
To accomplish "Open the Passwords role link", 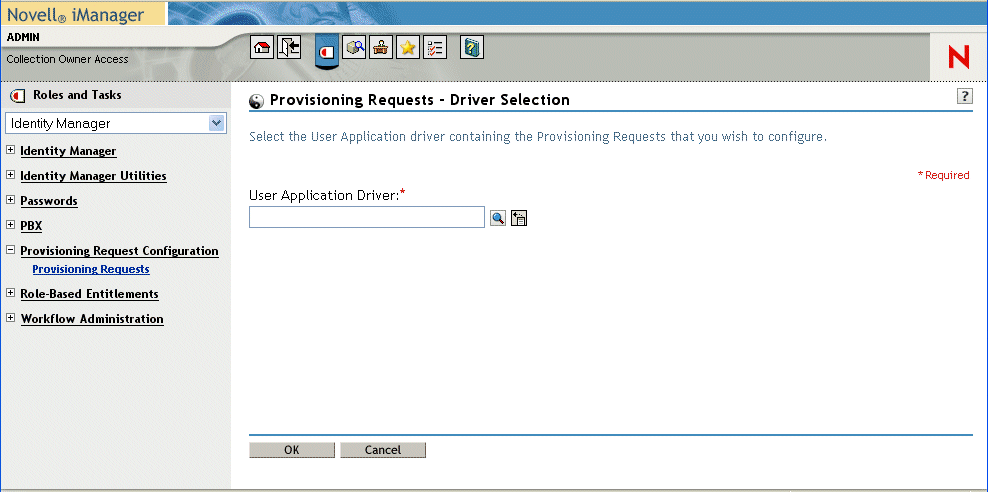I will [49, 201].
